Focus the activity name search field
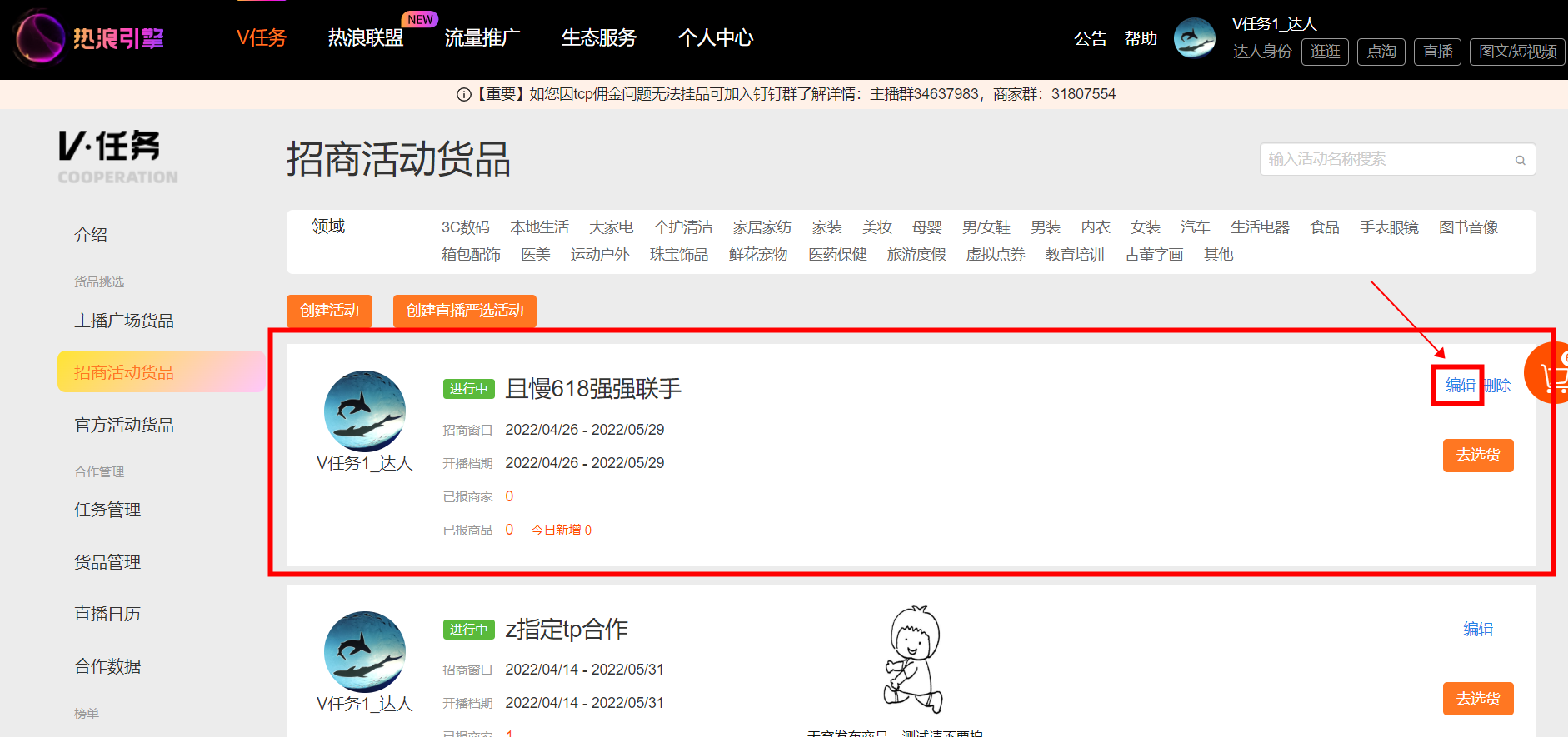 (x=1397, y=159)
